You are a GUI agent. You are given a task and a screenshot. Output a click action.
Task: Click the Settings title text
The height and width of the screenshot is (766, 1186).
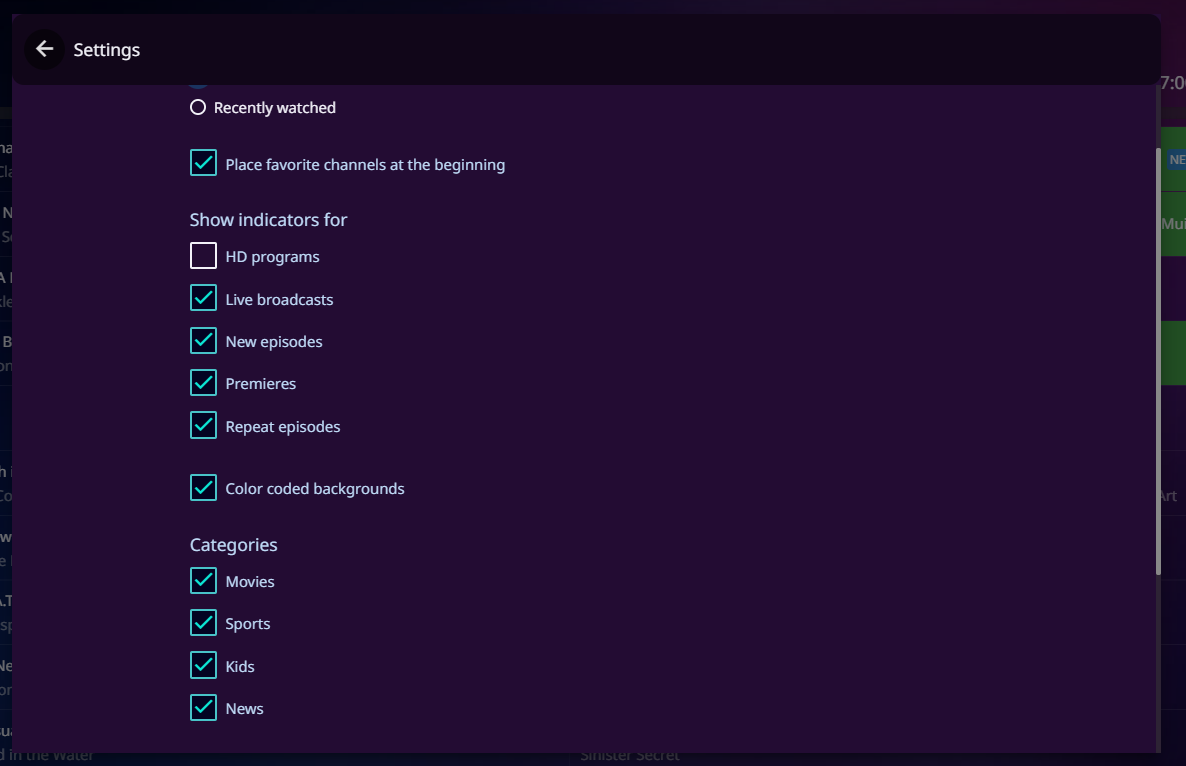tap(107, 50)
